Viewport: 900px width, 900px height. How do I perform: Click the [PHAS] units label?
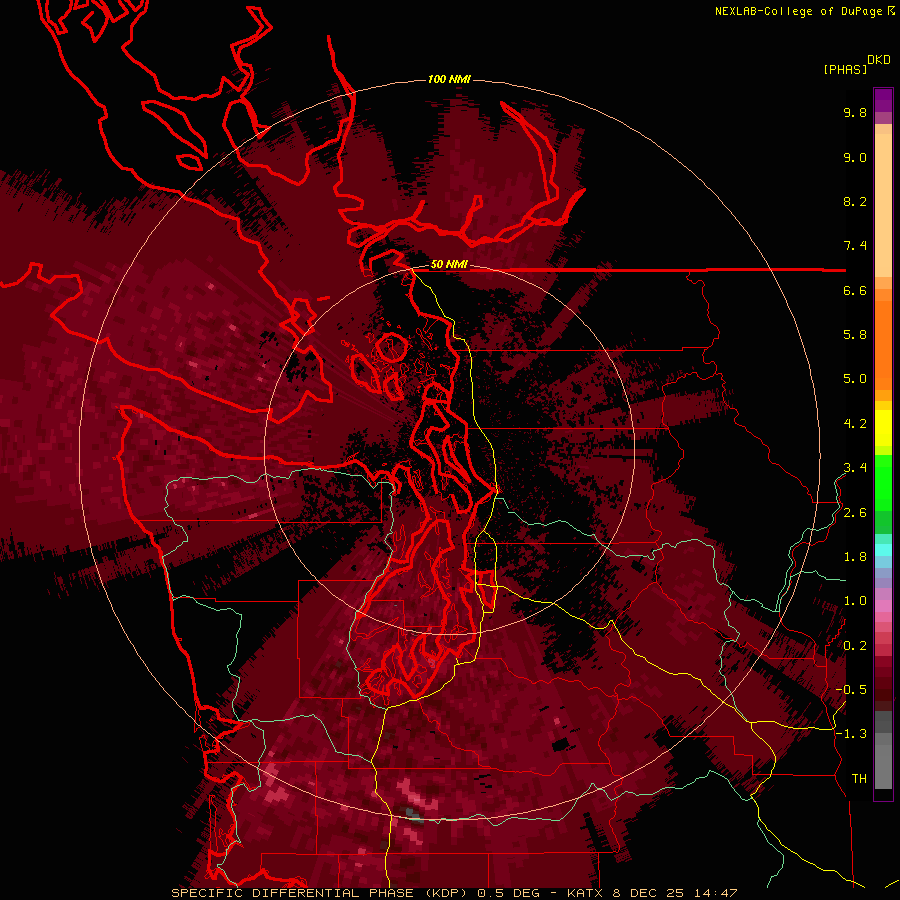tap(845, 70)
